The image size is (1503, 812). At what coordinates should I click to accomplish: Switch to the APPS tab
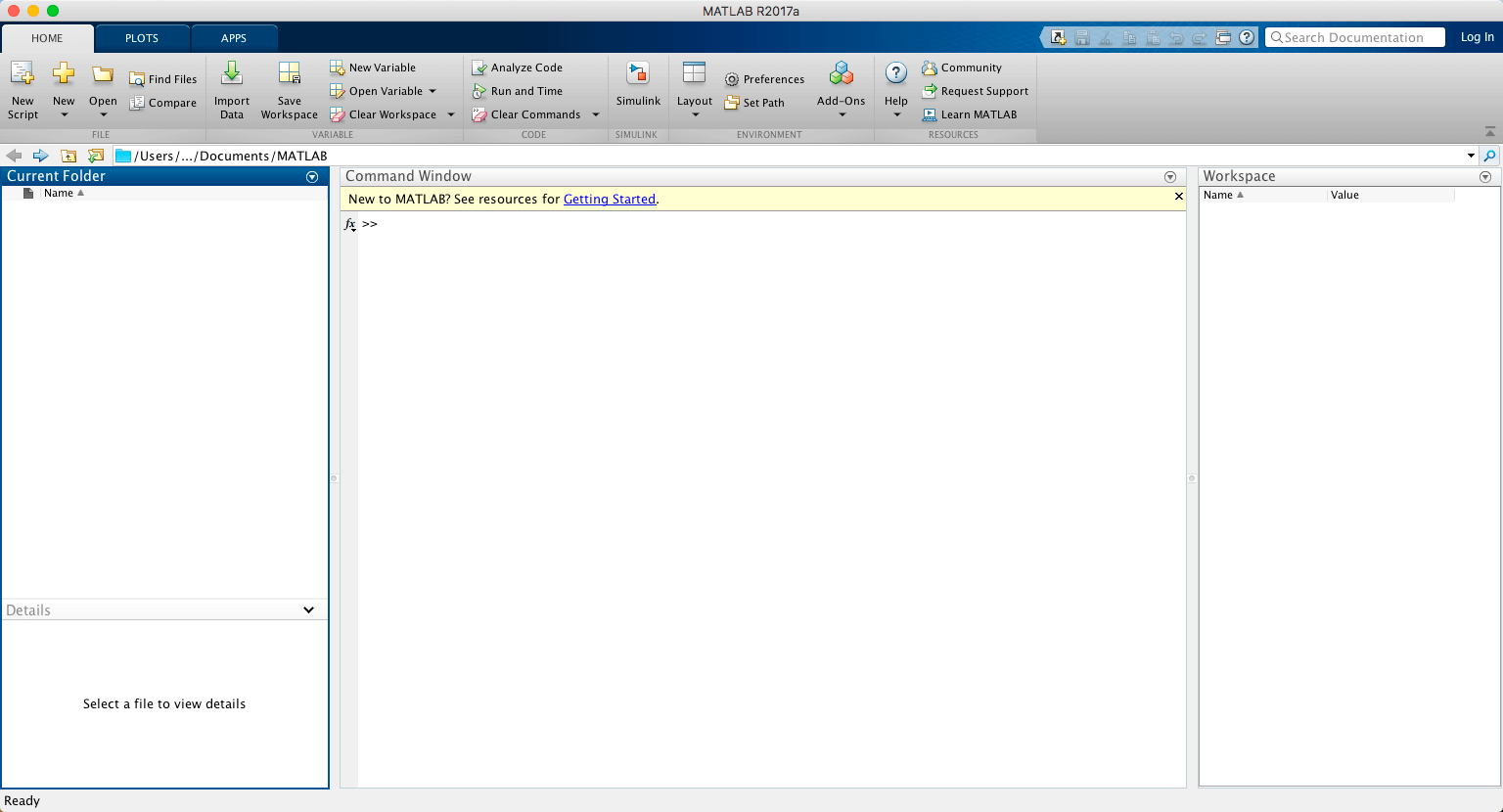234,38
